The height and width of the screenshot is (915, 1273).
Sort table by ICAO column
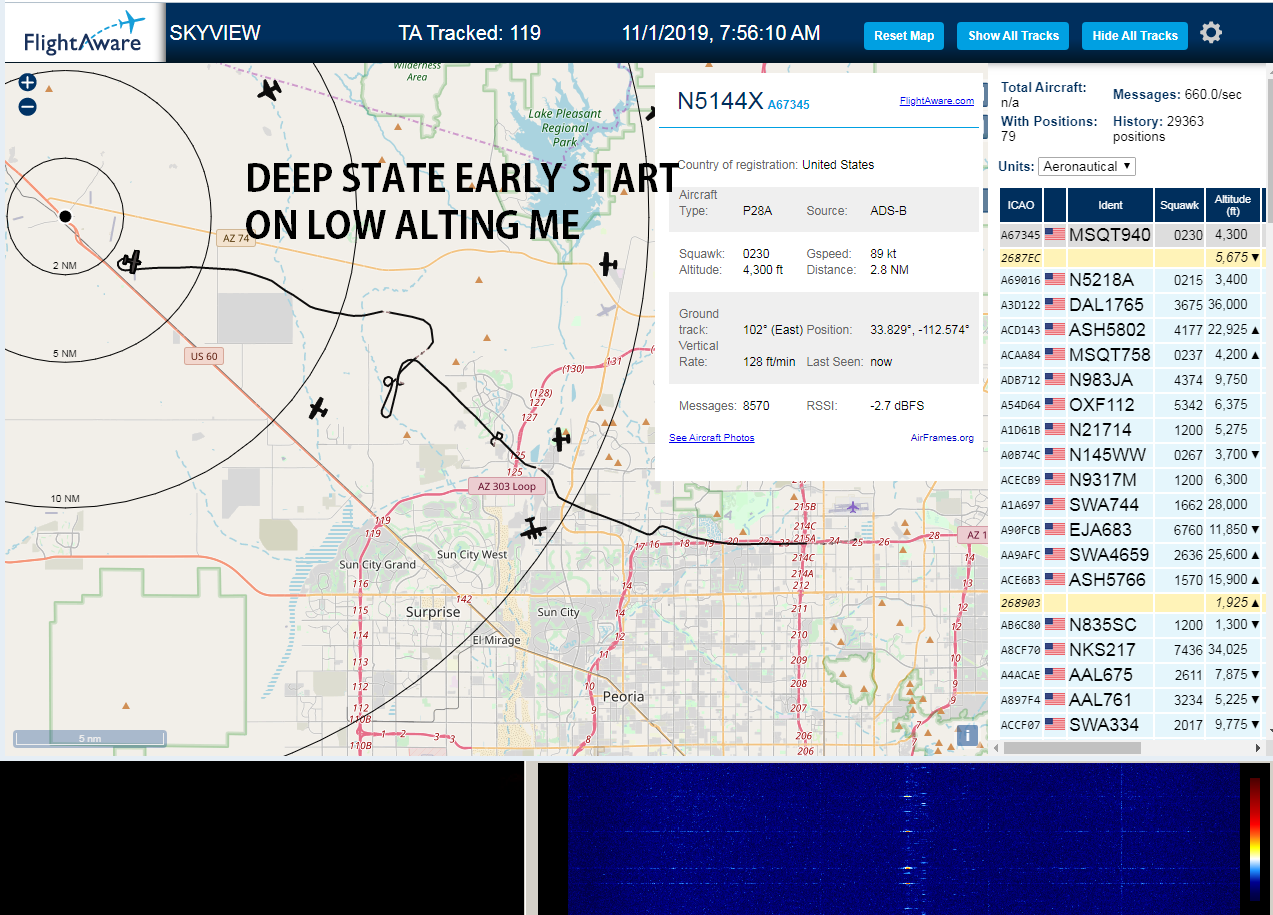click(1021, 205)
